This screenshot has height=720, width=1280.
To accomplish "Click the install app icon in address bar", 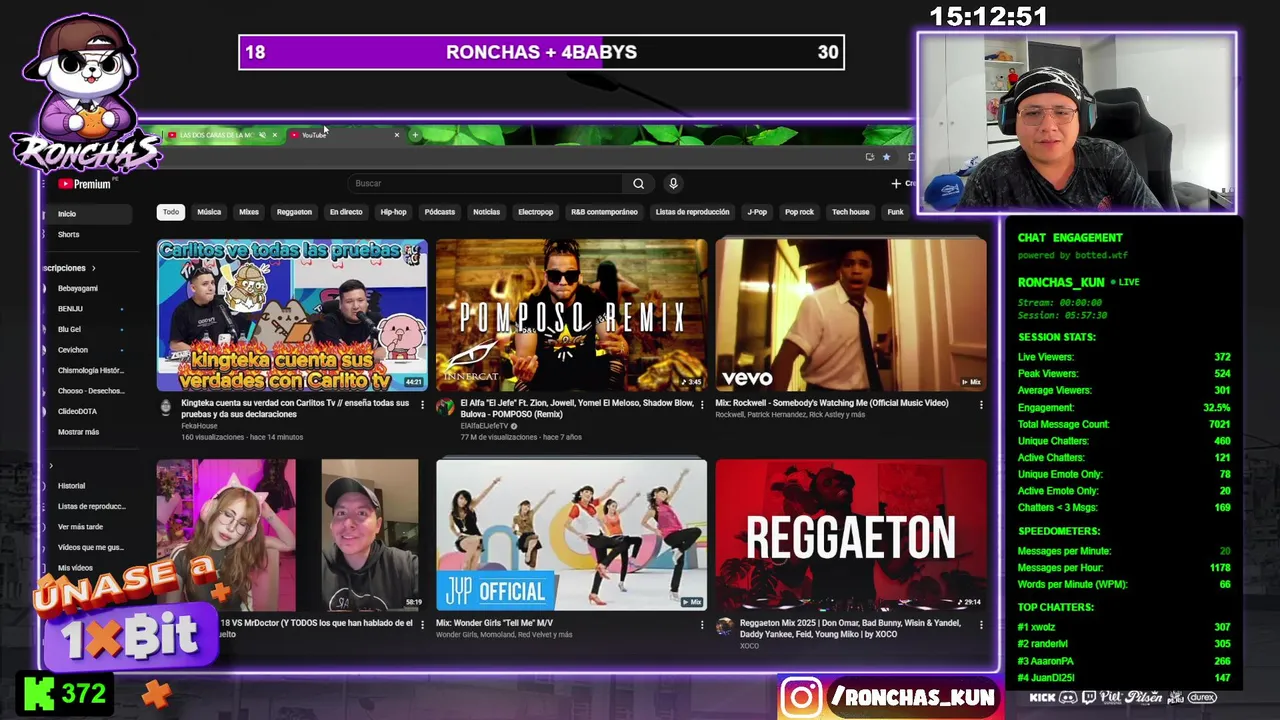I will (x=869, y=157).
